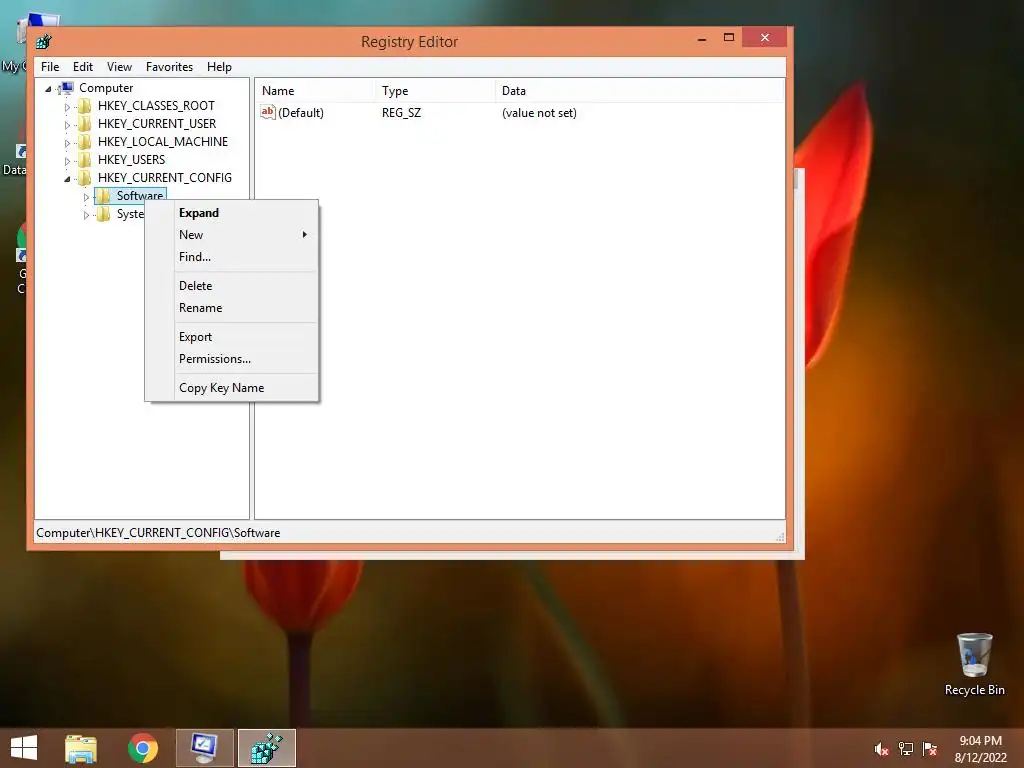The image size is (1024, 768).
Task: Click the Data column header
Action: pos(639,91)
